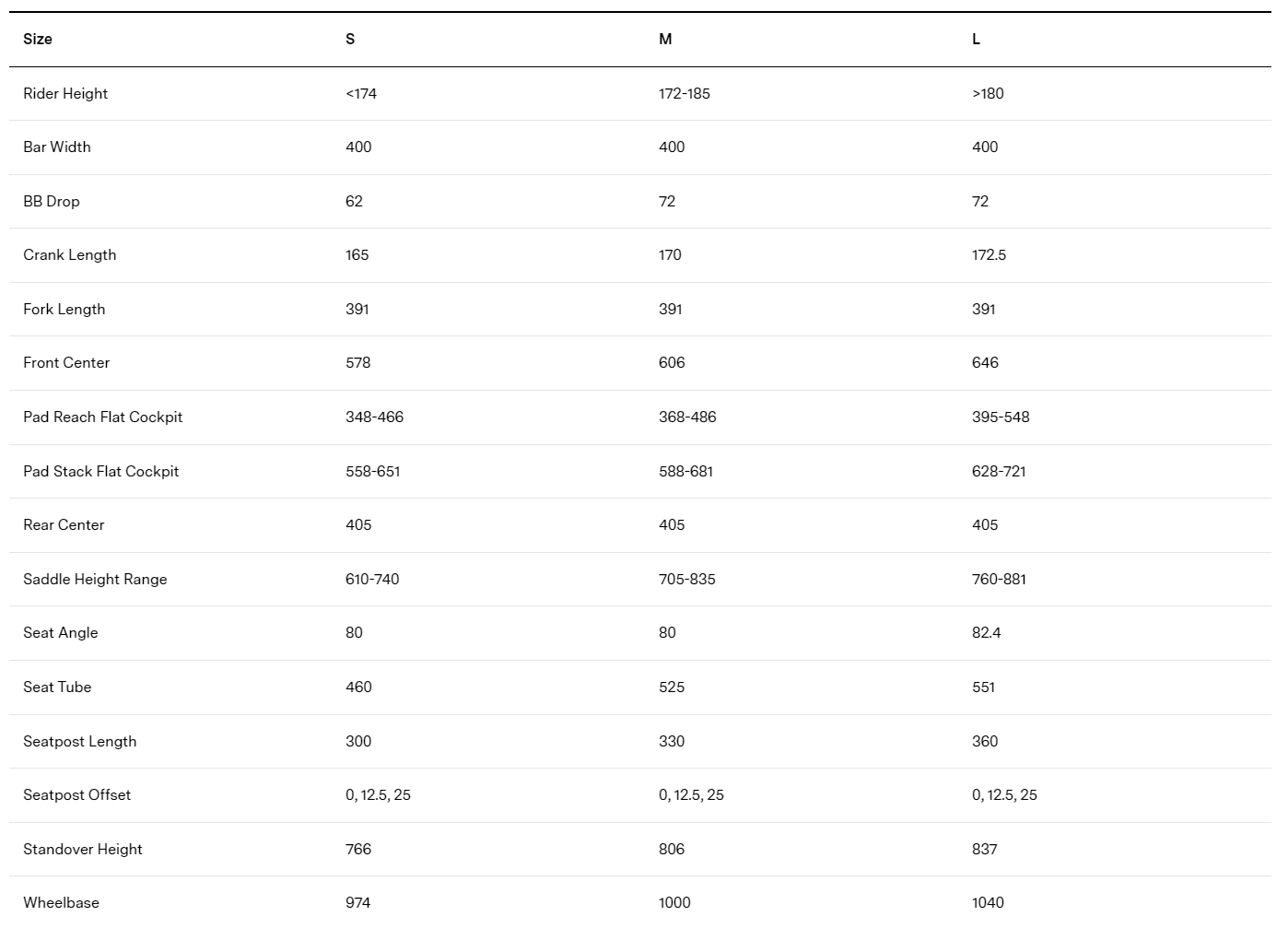This screenshot has height=928, width=1288.
Task: Select the L size column header
Action: (x=976, y=39)
